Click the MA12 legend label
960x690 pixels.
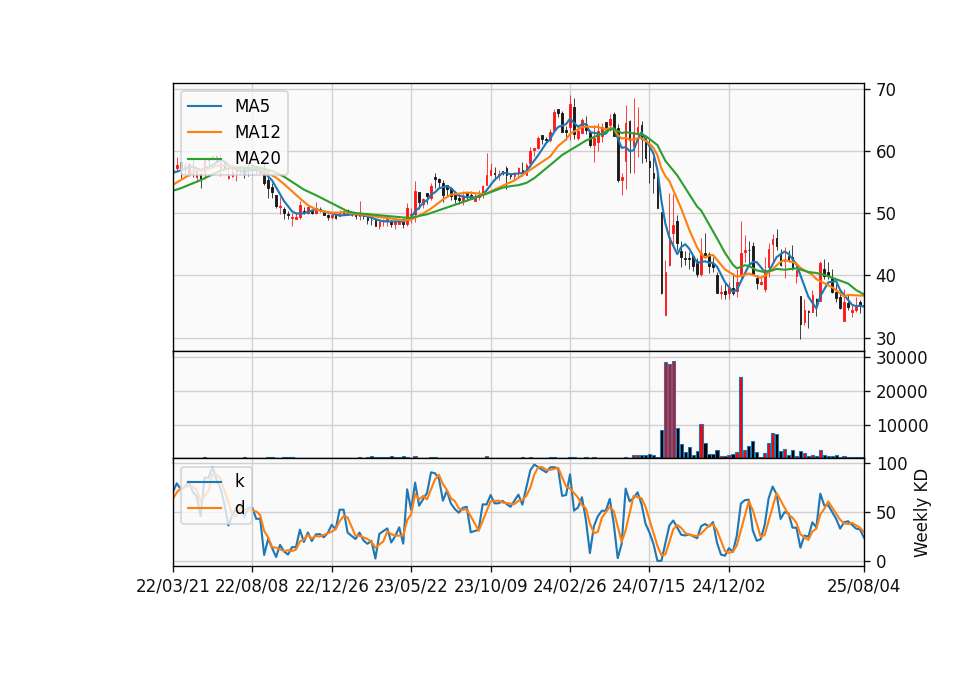(257, 132)
